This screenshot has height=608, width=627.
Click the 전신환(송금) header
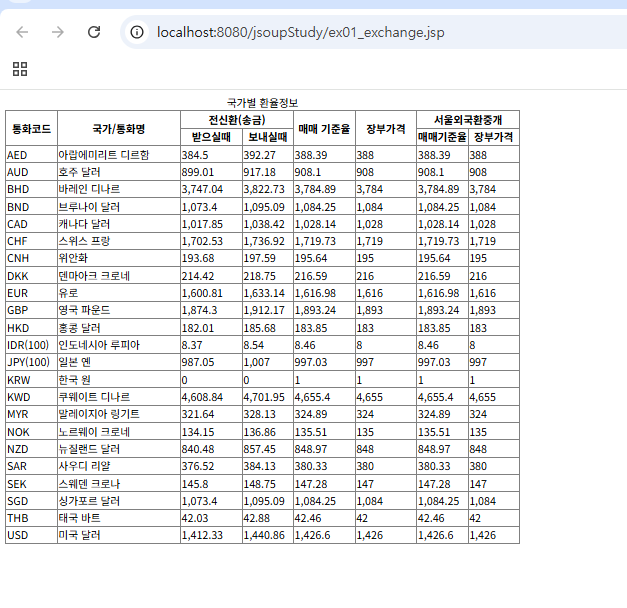click(237, 120)
